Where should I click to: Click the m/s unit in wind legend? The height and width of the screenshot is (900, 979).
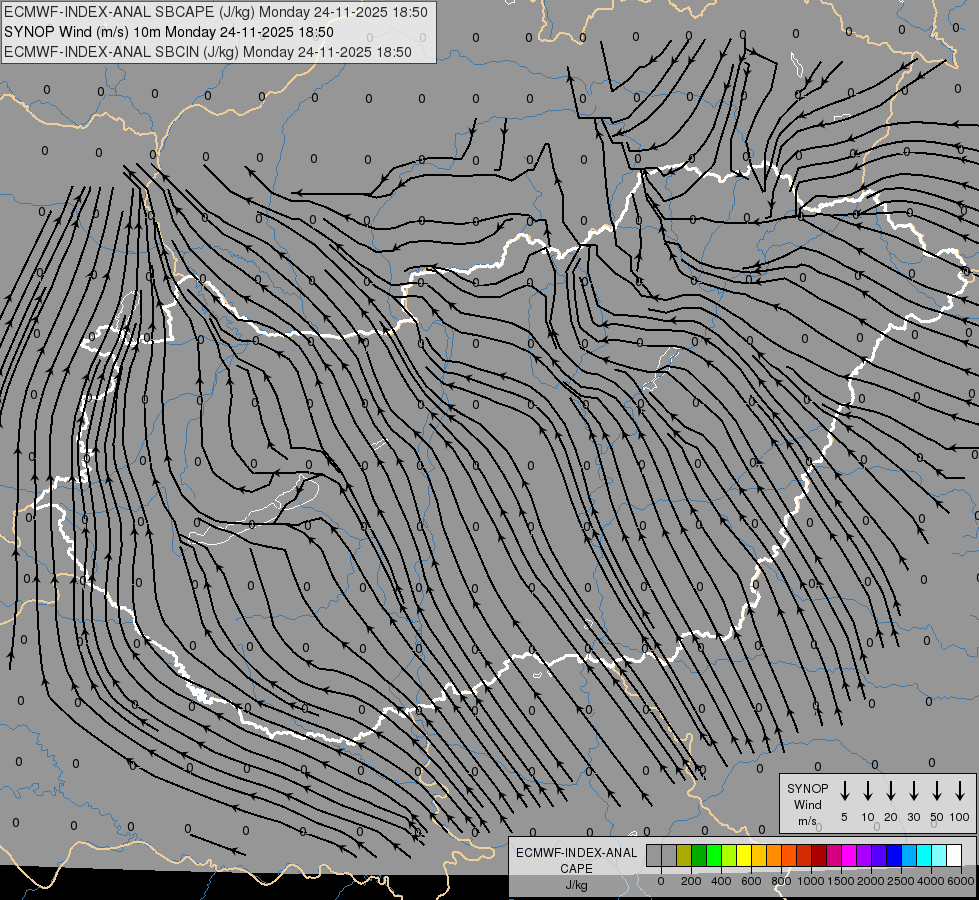pyautogui.click(x=807, y=821)
